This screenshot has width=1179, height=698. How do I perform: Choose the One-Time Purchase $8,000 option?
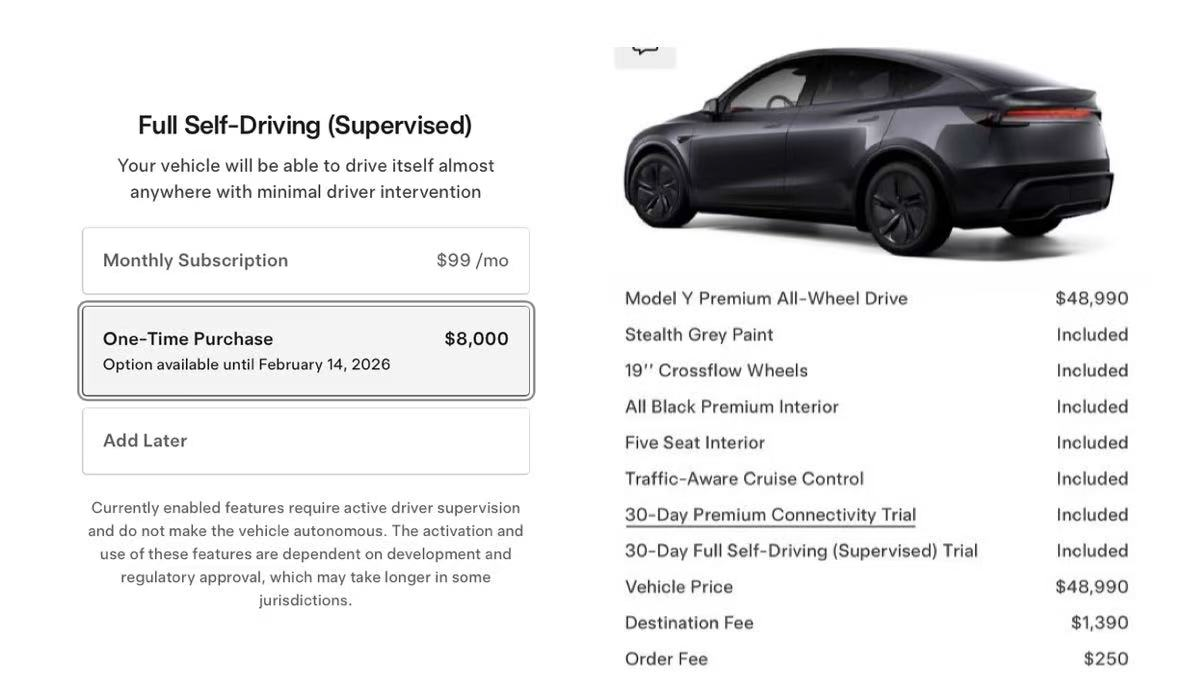pos(305,350)
